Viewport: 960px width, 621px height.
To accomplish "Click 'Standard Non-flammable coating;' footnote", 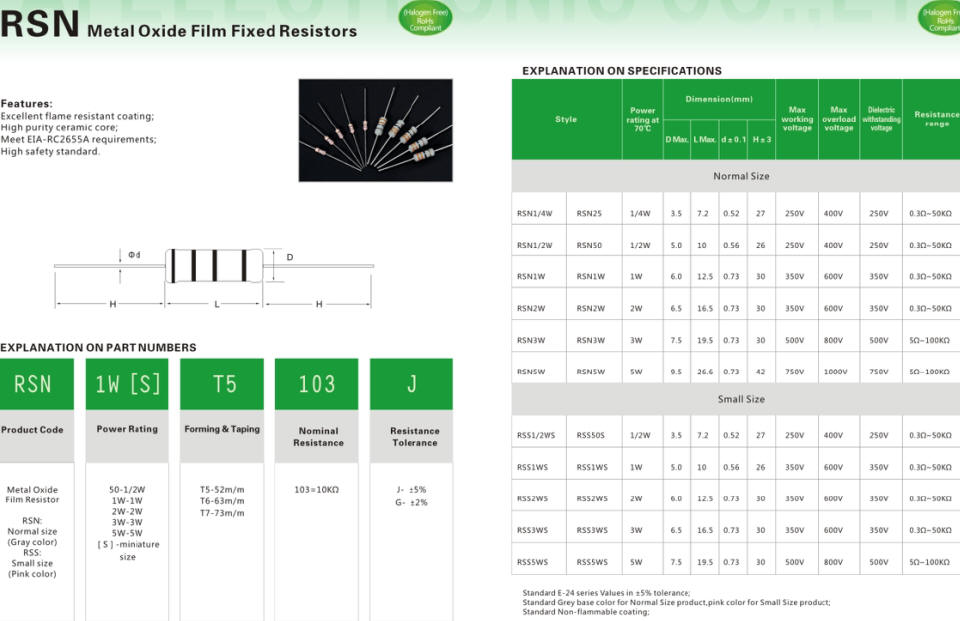I will point(586,611).
